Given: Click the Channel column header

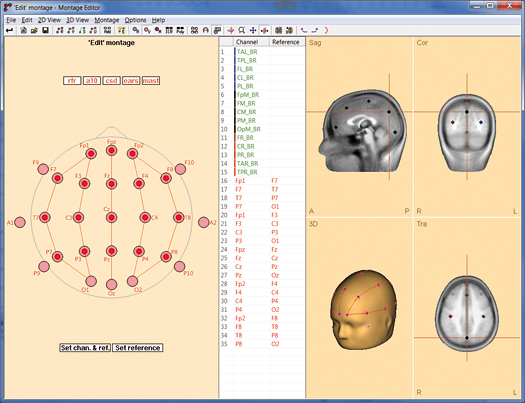Looking at the screenshot, I should pos(251,42).
